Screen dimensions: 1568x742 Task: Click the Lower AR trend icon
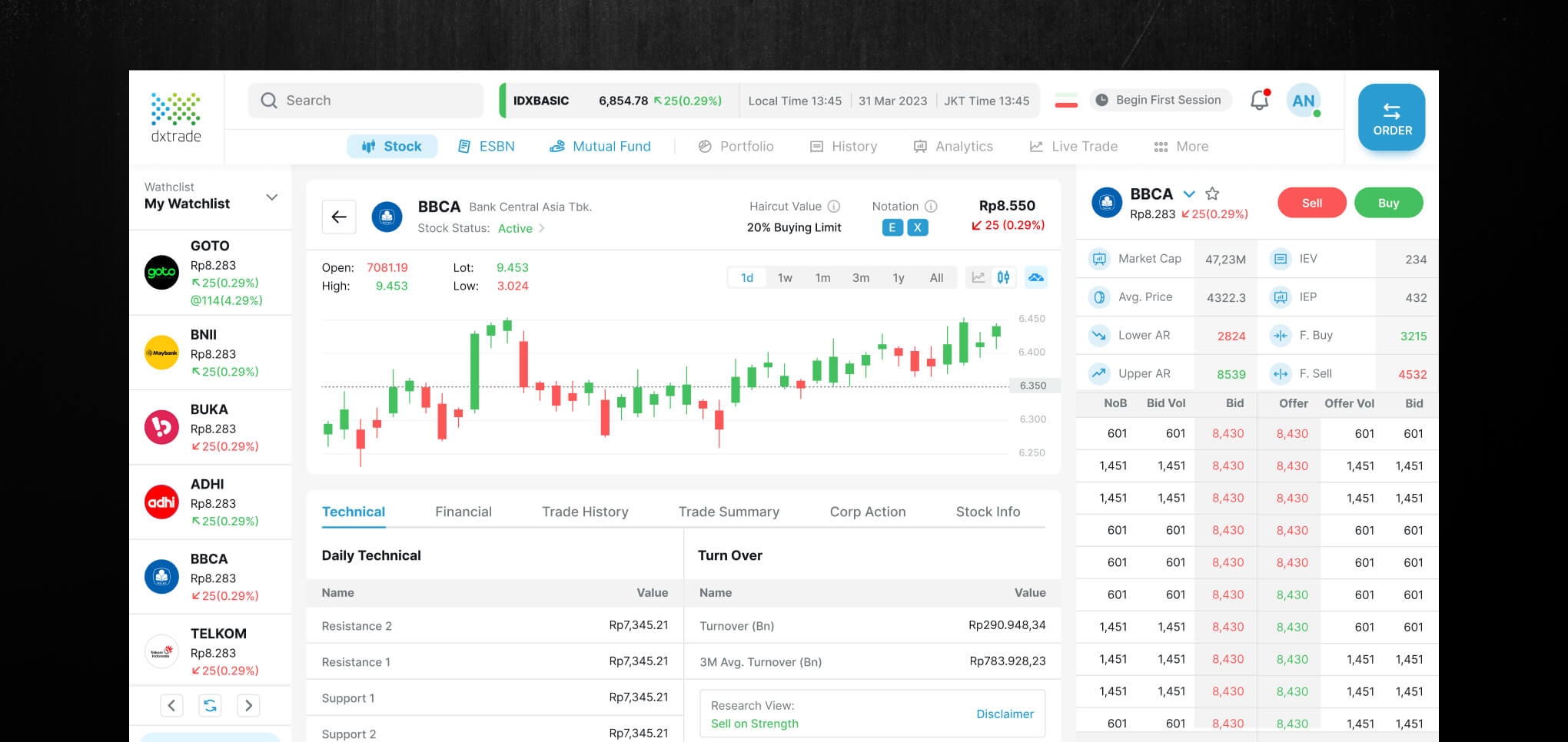pyautogui.click(x=1099, y=336)
